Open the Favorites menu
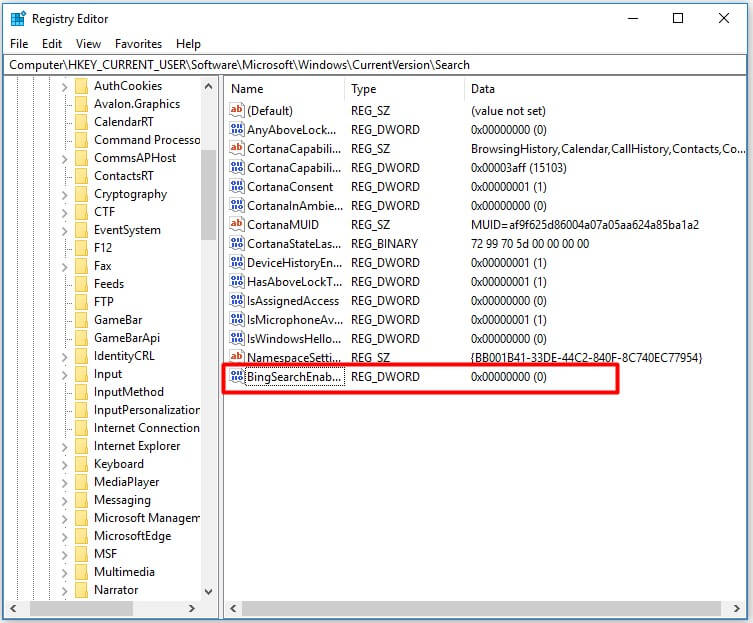This screenshot has height=623, width=753. click(x=138, y=44)
